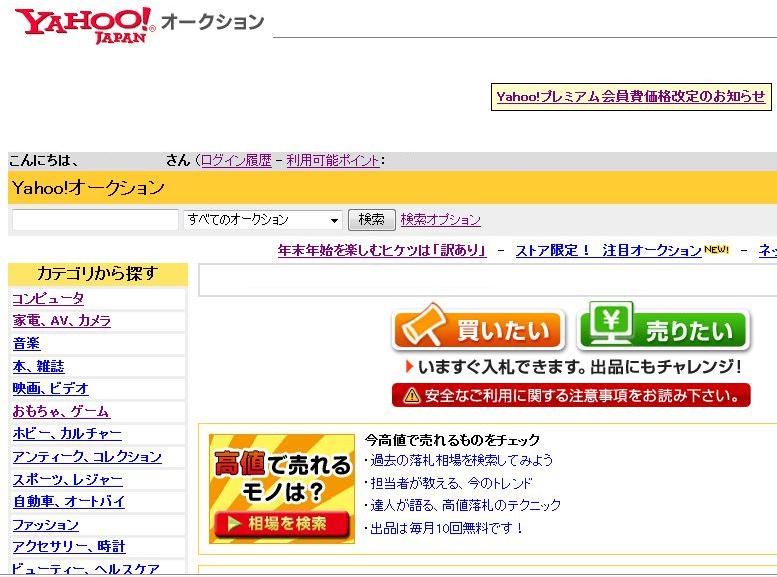777x577 pixels.
Task: Open 過去の落札相場を検索してみよう link
Action: [462, 461]
